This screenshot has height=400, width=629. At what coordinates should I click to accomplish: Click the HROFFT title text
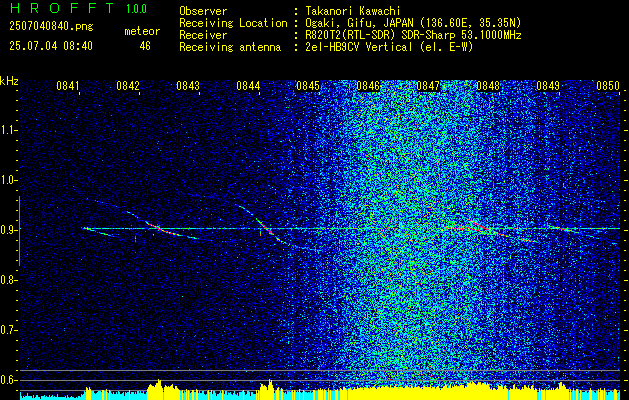62,8
